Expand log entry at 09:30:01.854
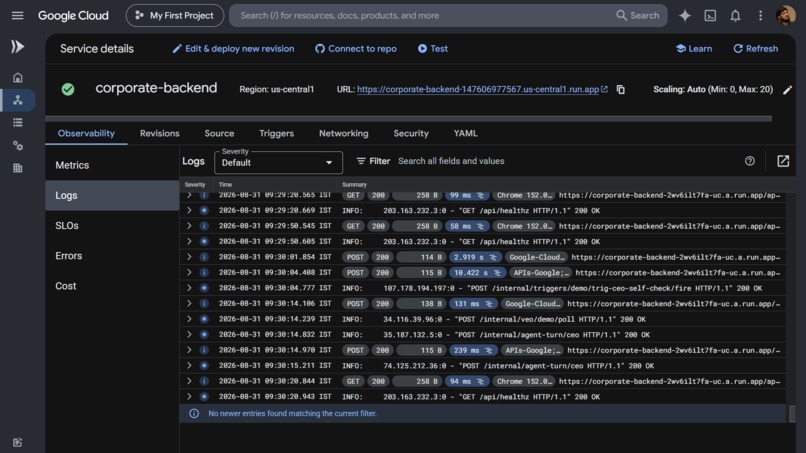 coord(189,257)
